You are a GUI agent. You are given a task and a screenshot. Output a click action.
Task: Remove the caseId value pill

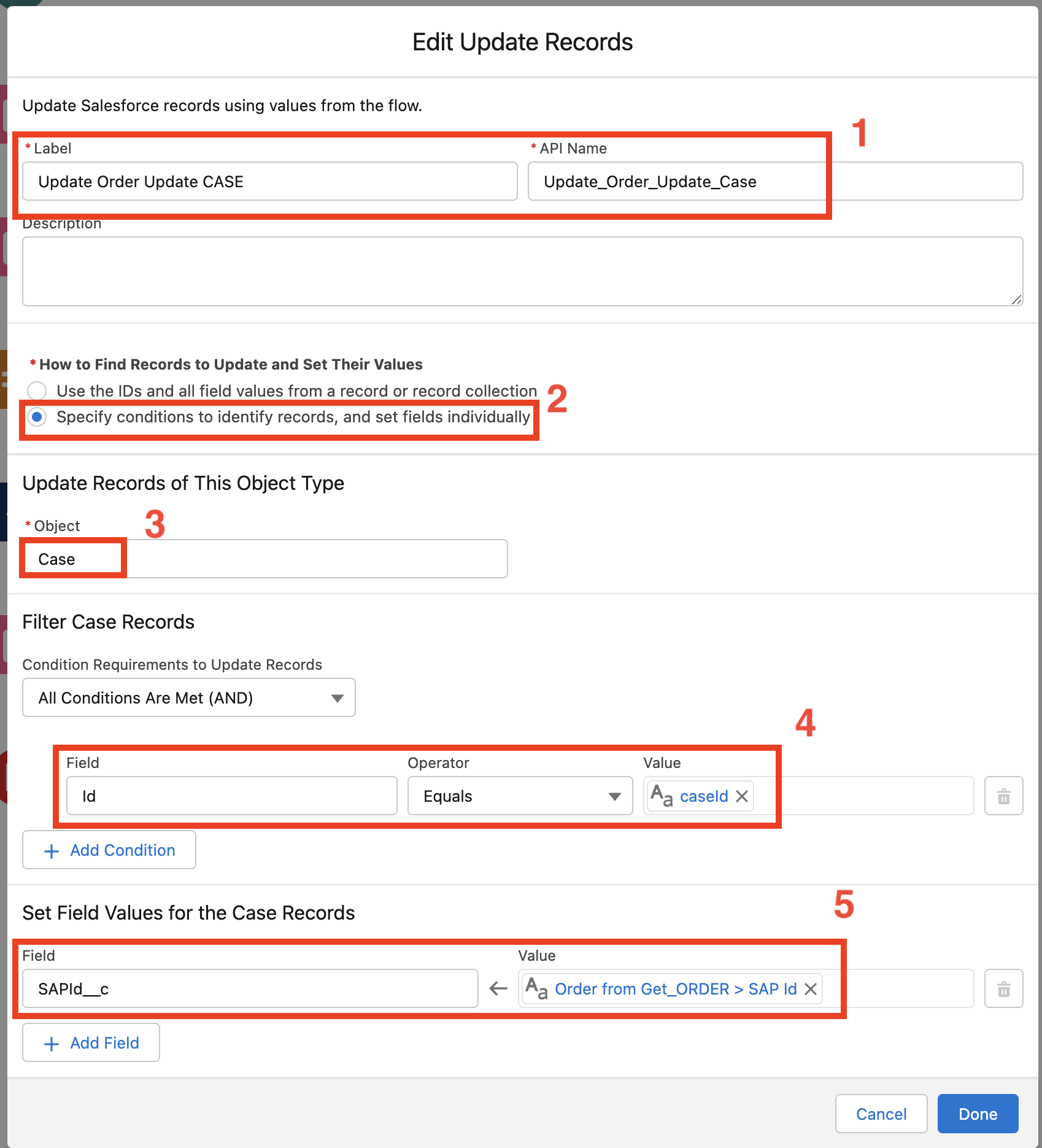coord(742,796)
